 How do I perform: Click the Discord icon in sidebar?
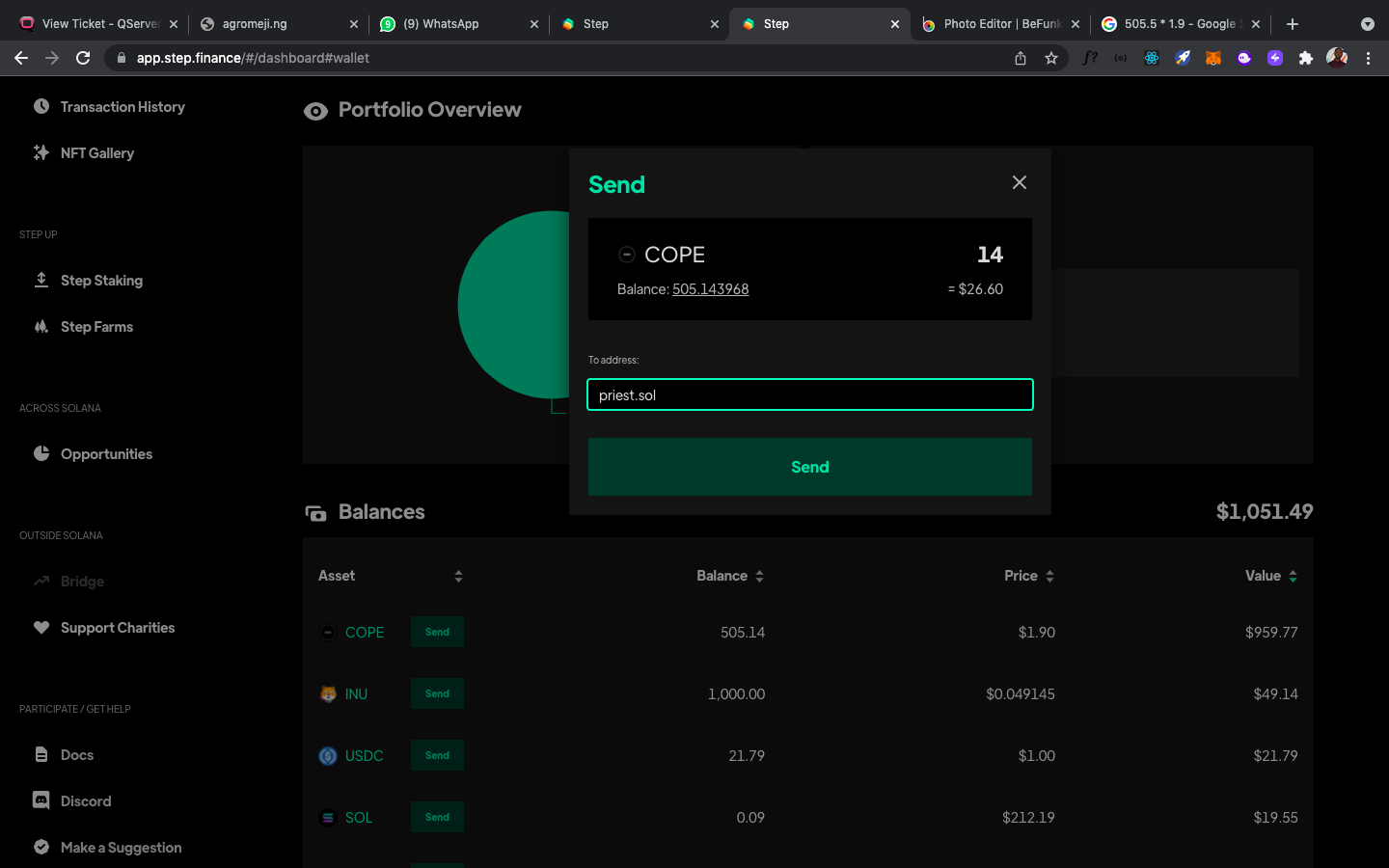(41, 800)
